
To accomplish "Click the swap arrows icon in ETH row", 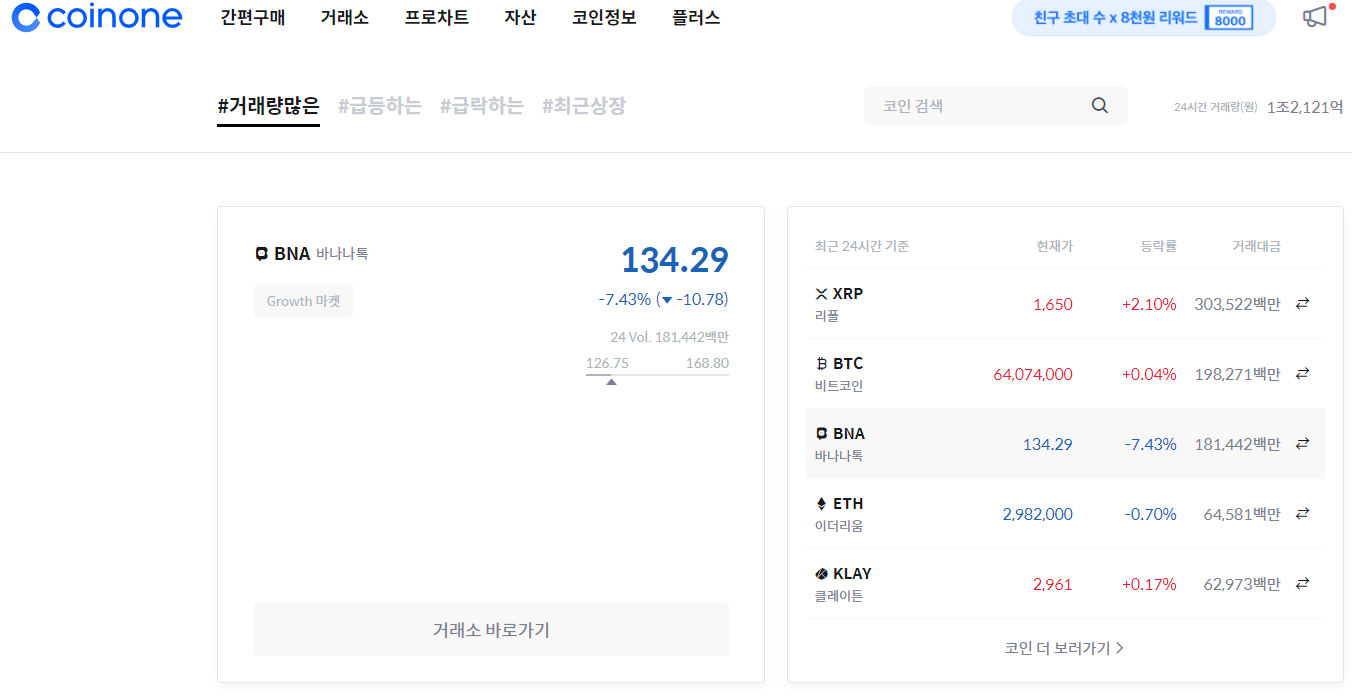I will [x=1302, y=513].
